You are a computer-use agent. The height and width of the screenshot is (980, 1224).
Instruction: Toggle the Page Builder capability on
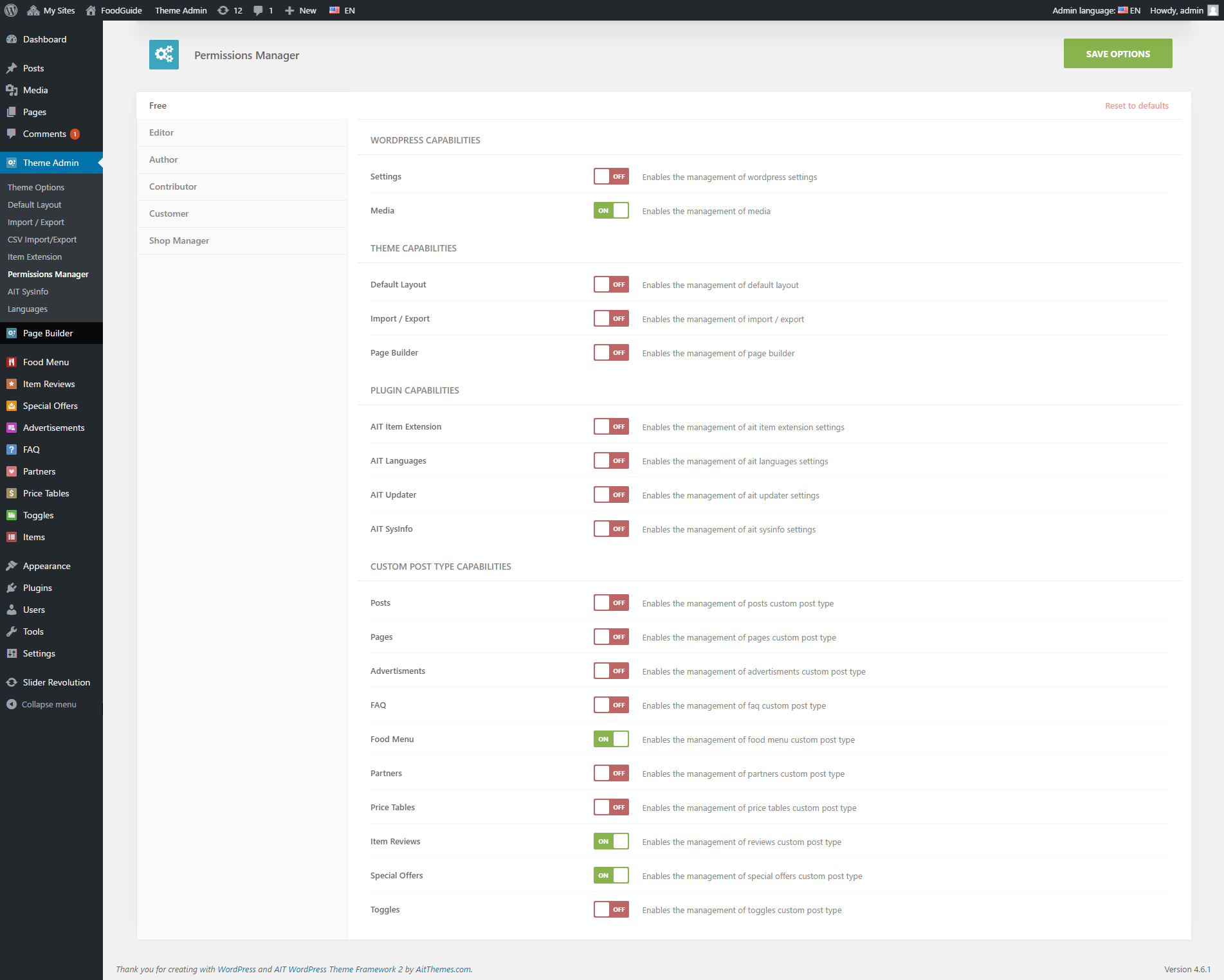611,352
